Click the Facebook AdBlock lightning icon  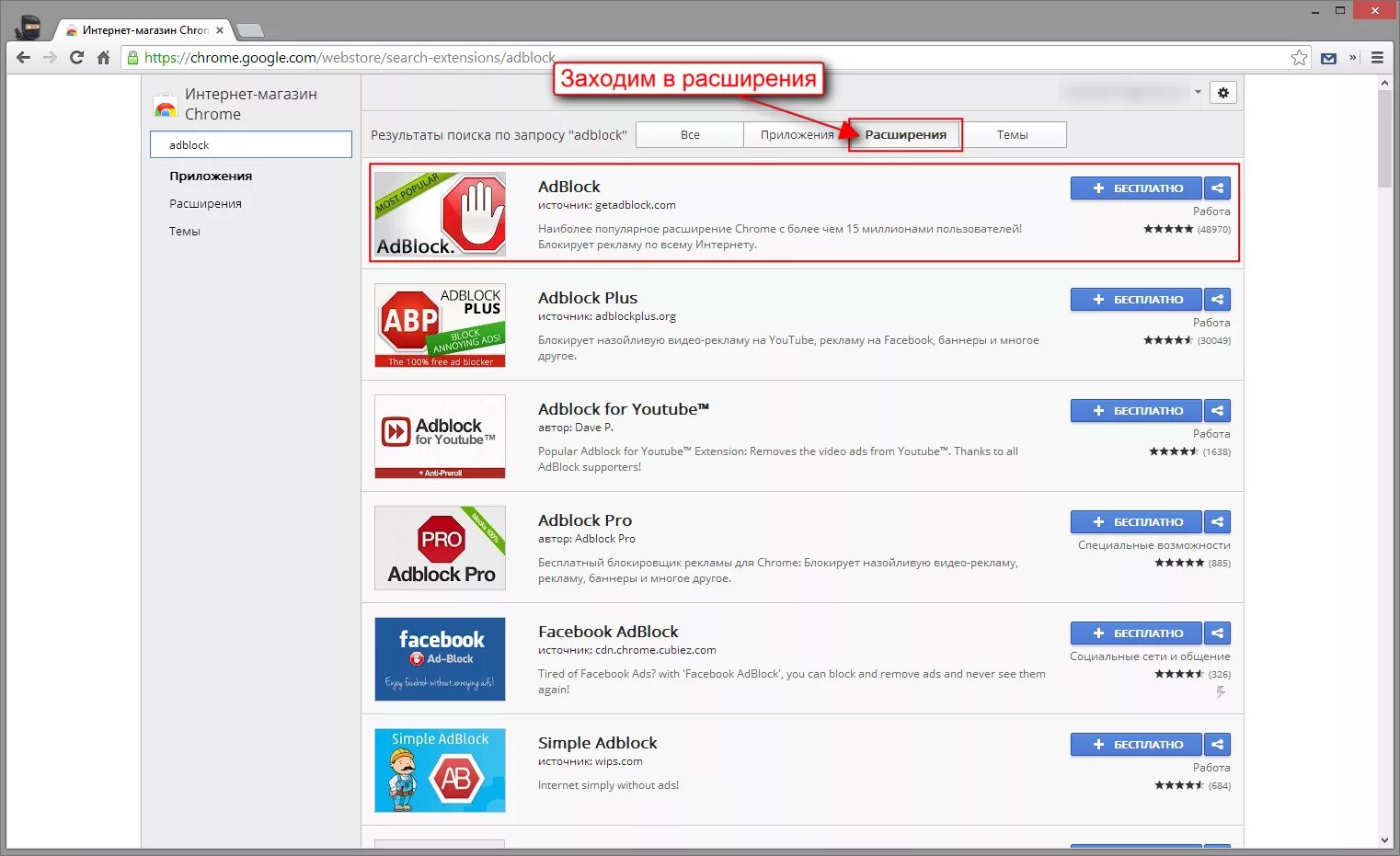tap(1221, 691)
